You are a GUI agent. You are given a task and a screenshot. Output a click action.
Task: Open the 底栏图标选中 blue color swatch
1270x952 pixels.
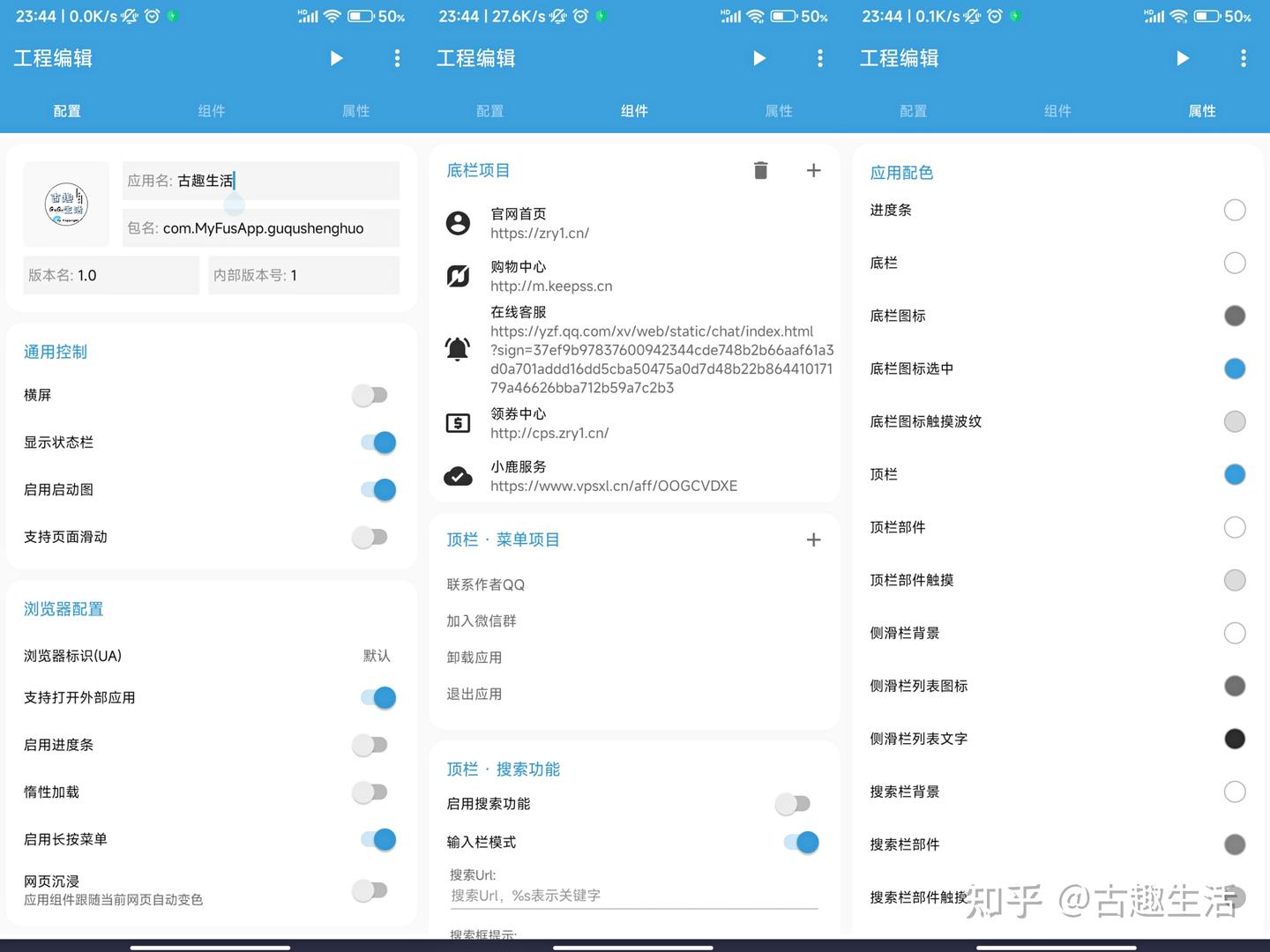(1234, 368)
